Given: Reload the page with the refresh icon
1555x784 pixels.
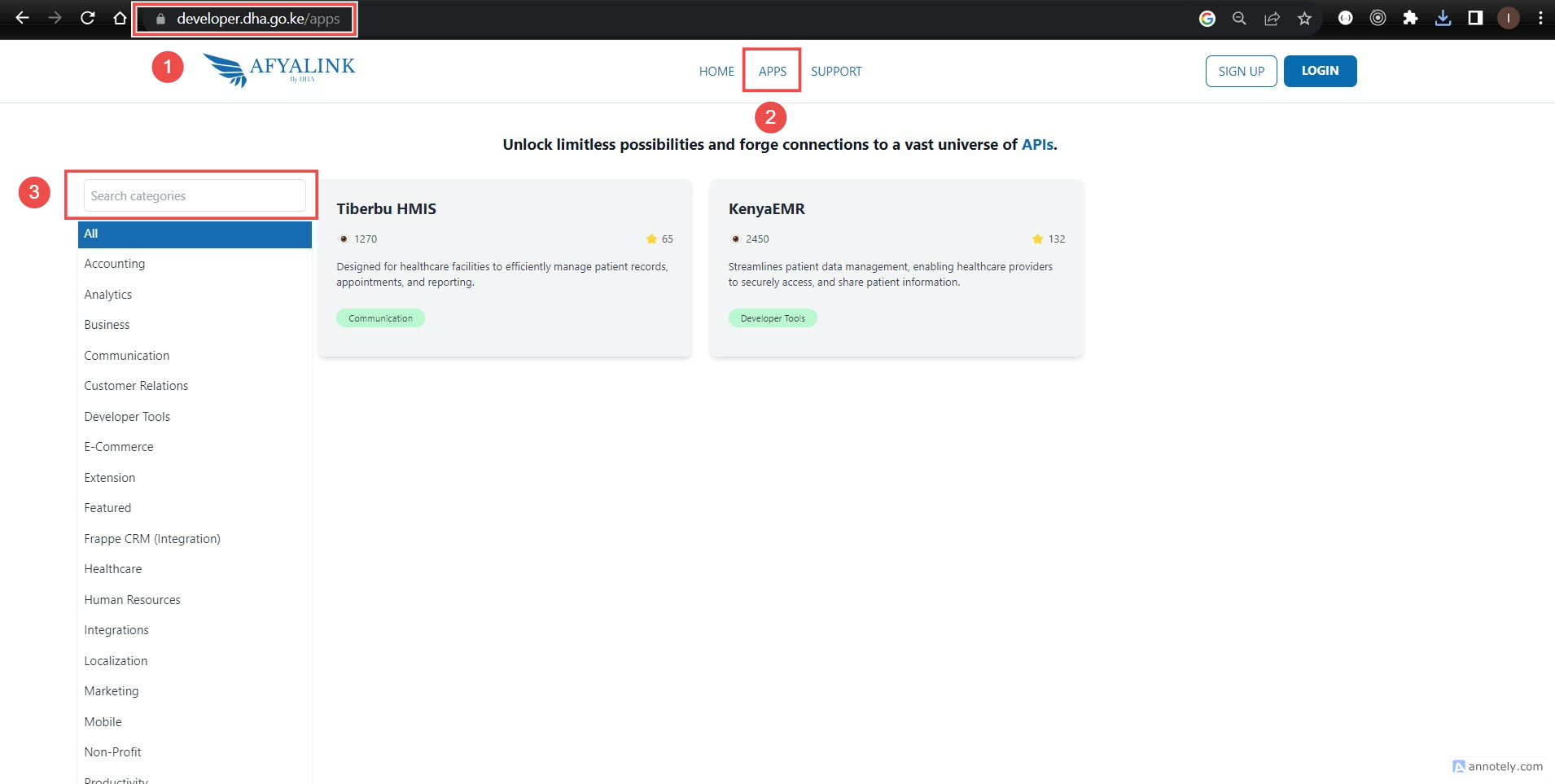Looking at the screenshot, I should [x=88, y=18].
